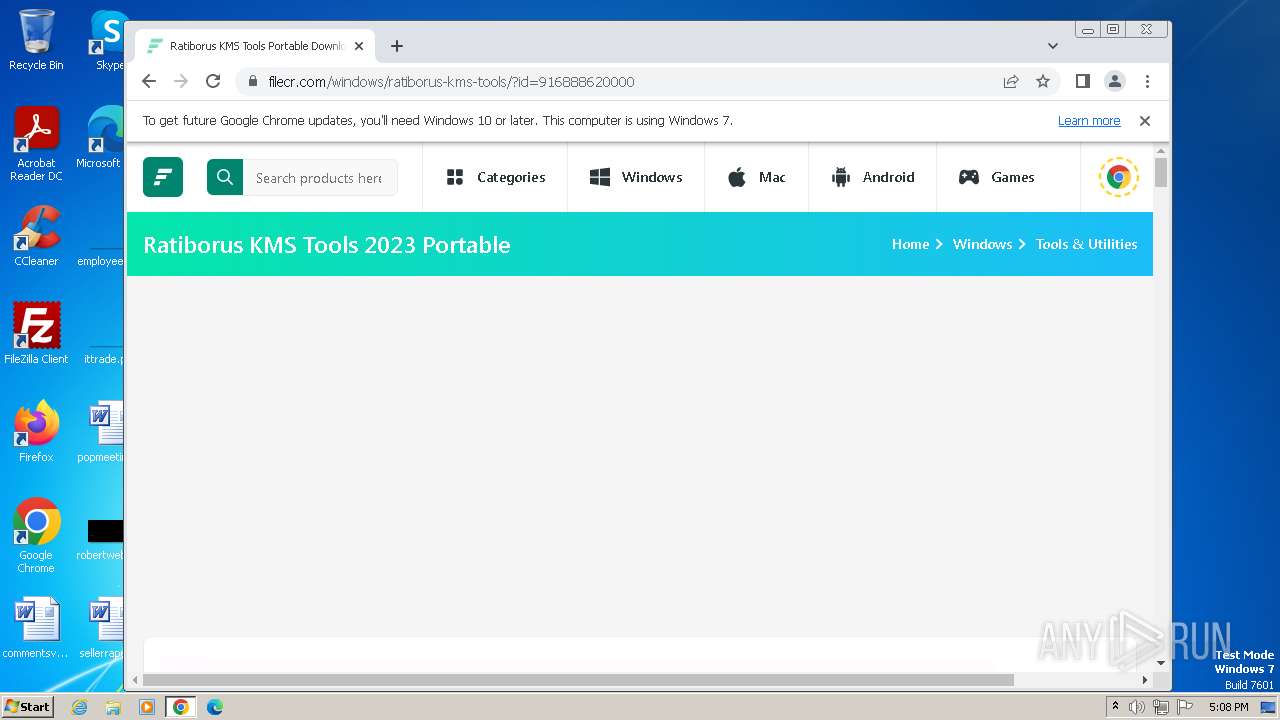Image resolution: width=1280 pixels, height=720 pixels.
Task: Bookmark this page with the star icon
Action: click(1043, 82)
